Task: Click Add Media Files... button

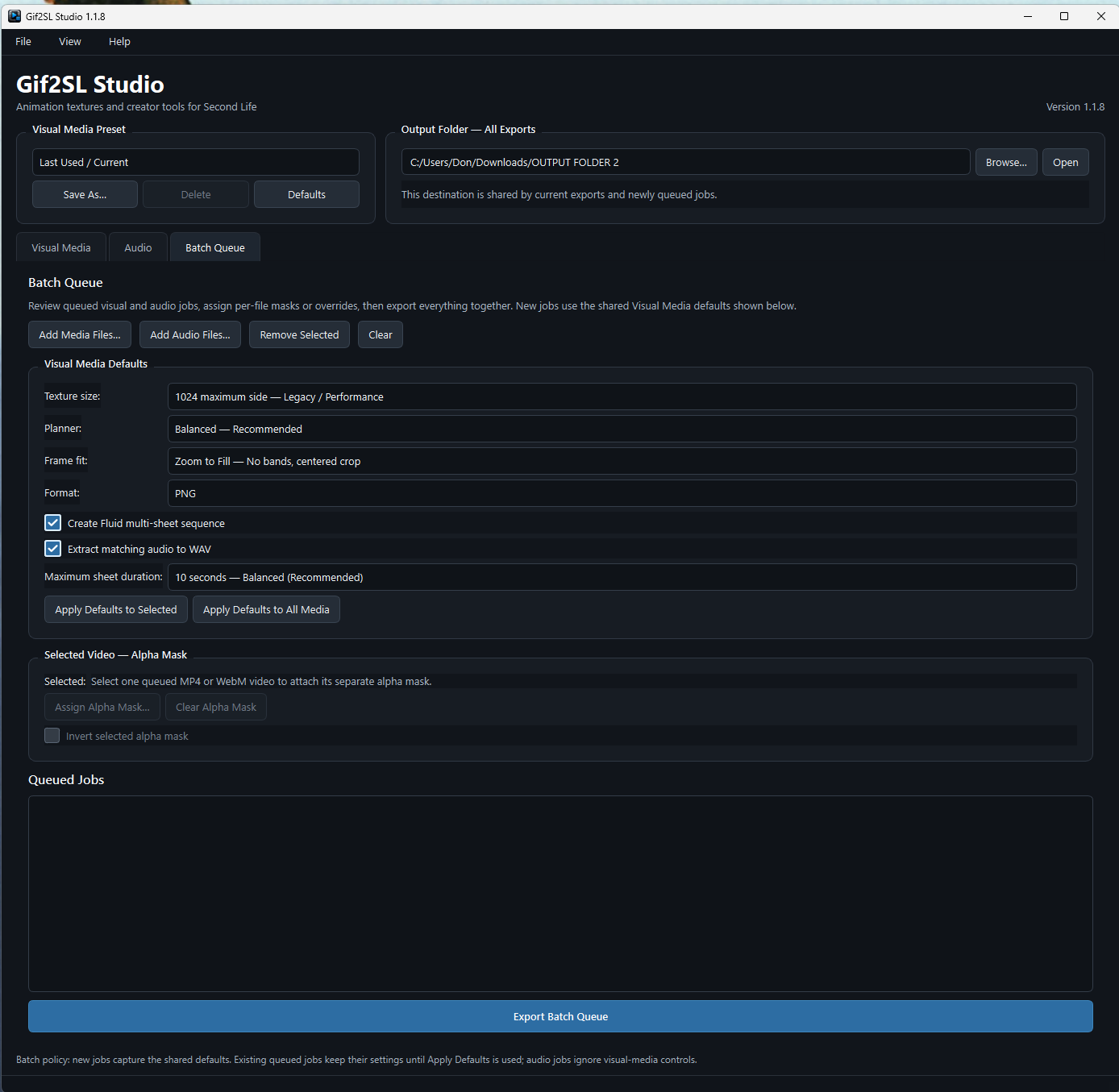Action: (80, 334)
